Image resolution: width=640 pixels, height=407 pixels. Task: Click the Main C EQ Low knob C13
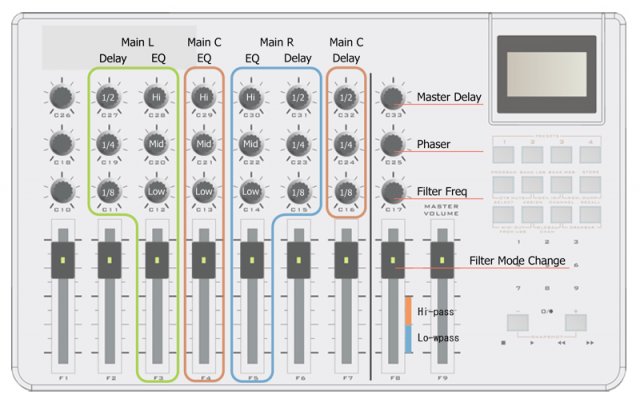(x=203, y=191)
